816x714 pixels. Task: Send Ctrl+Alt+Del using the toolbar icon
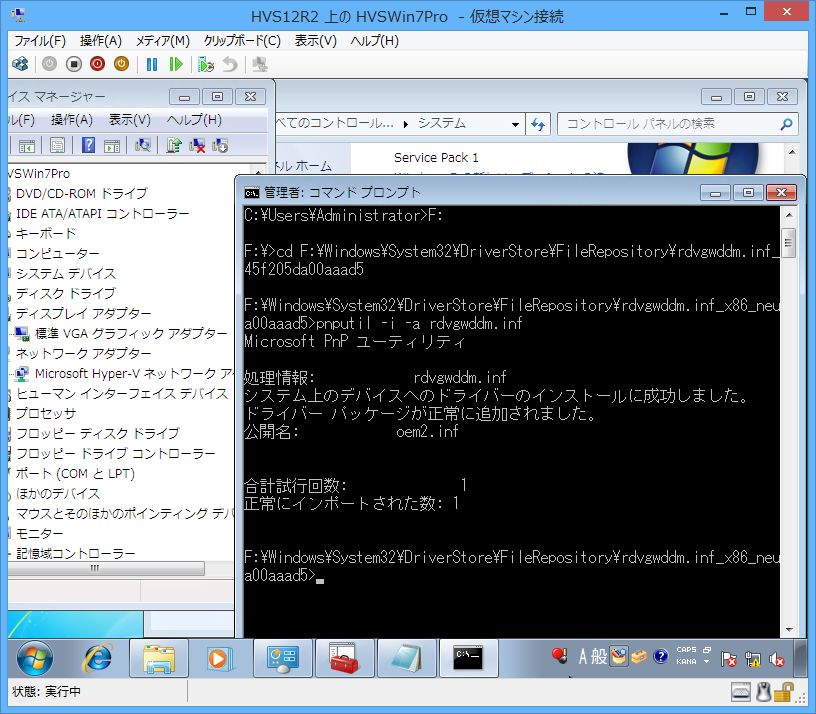pos(20,64)
